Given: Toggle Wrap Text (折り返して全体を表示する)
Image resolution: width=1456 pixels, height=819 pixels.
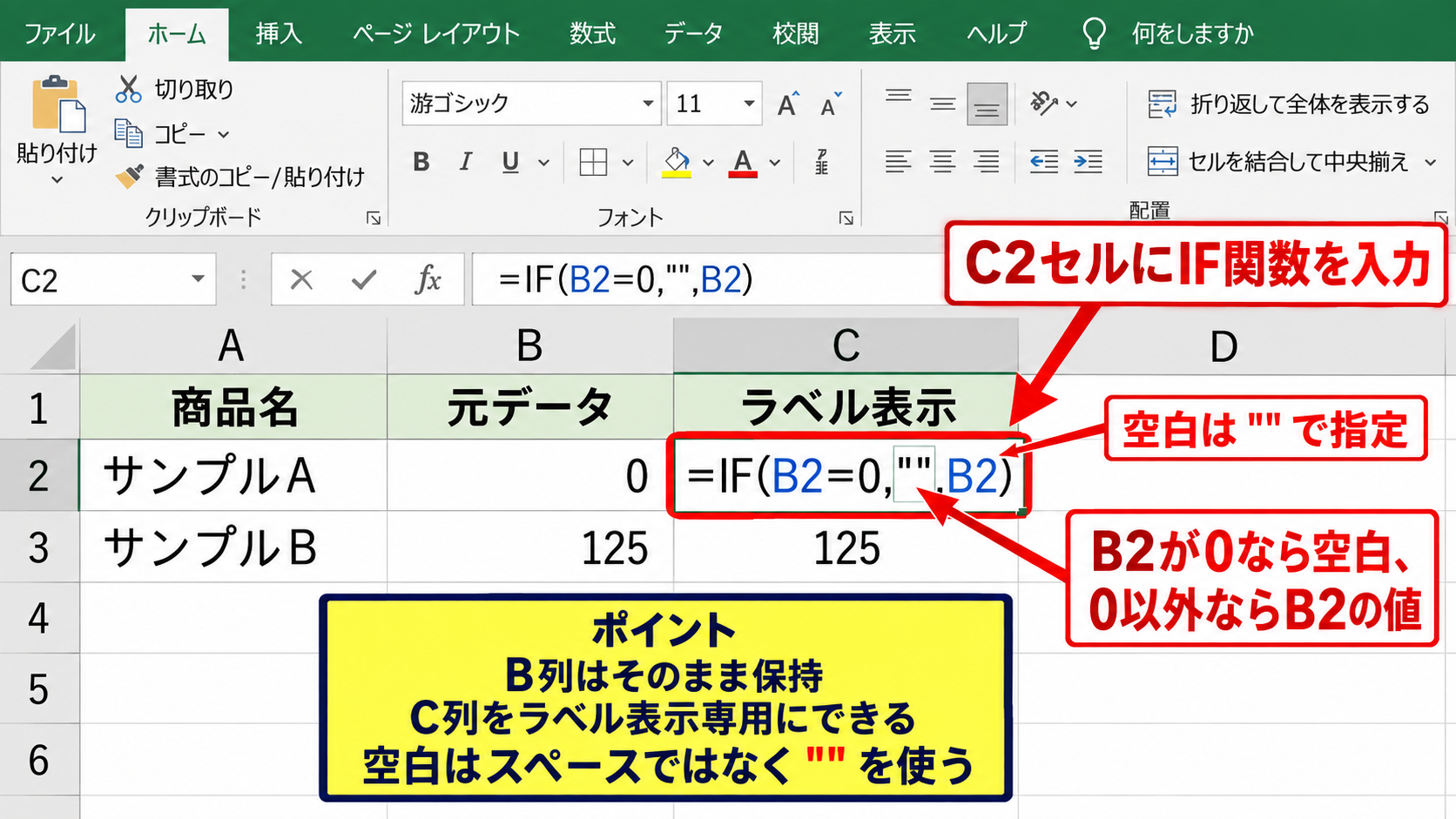Looking at the screenshot, I should [1288, 104].
